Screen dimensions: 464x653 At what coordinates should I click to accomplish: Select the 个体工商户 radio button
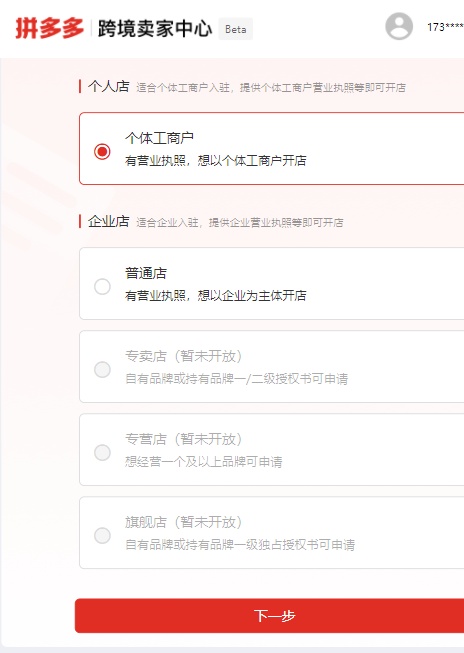tap(102, 151)
